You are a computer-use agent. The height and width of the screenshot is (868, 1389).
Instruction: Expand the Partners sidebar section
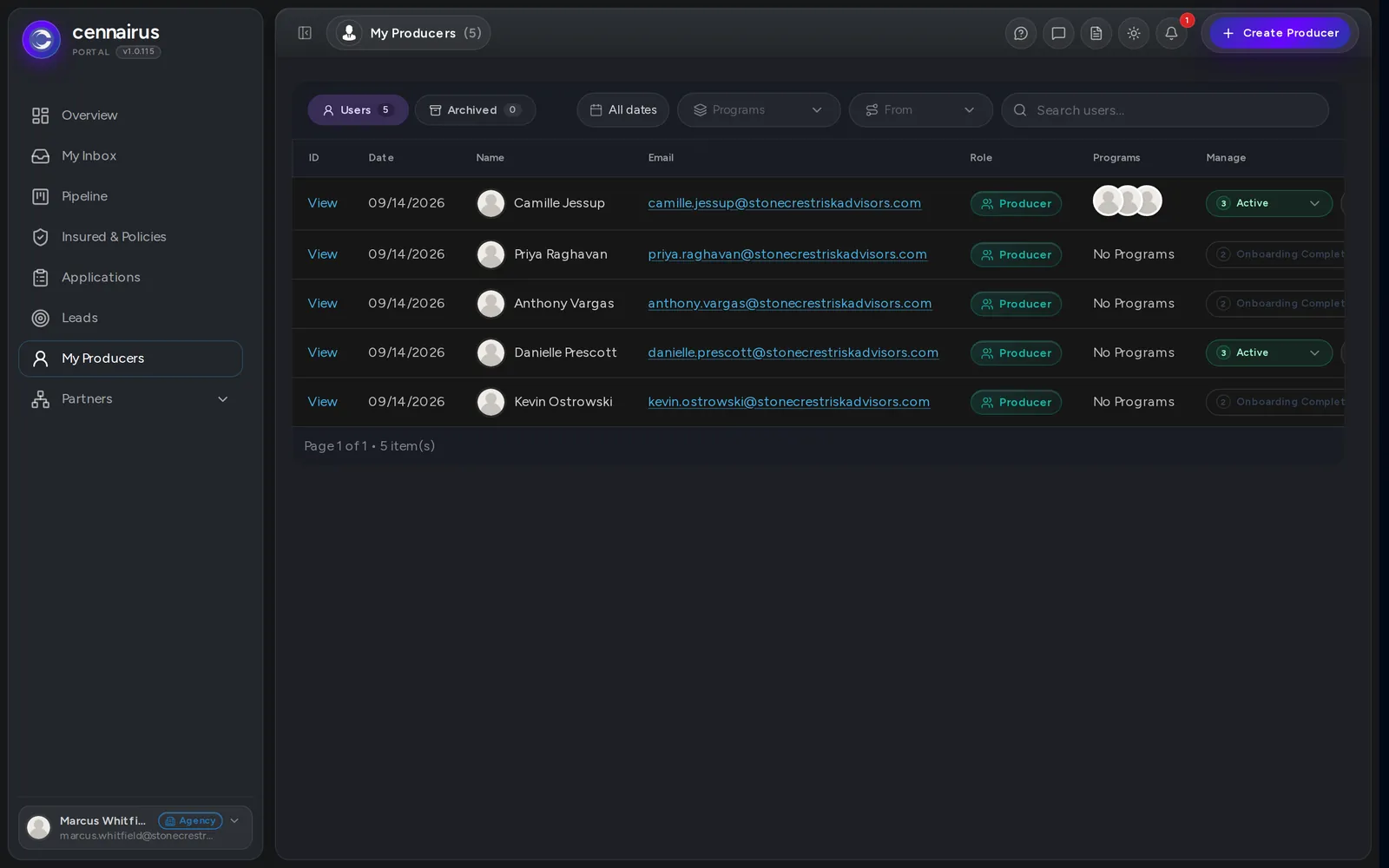[130, 399]
